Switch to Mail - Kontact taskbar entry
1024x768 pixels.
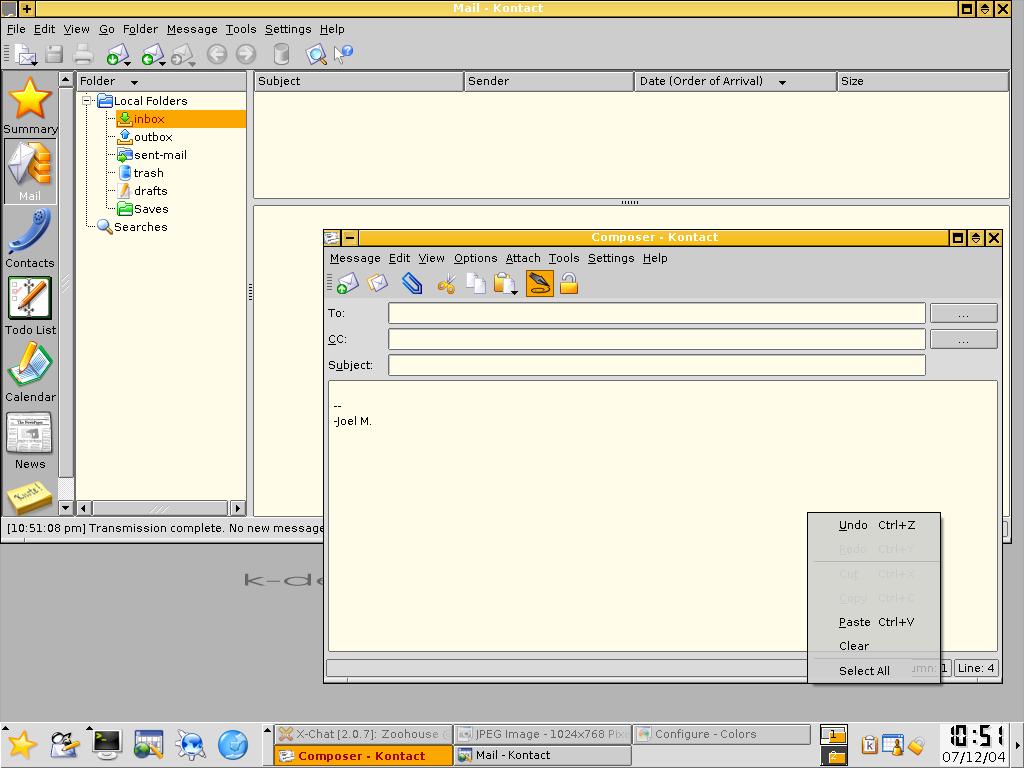tap(542, 756)
